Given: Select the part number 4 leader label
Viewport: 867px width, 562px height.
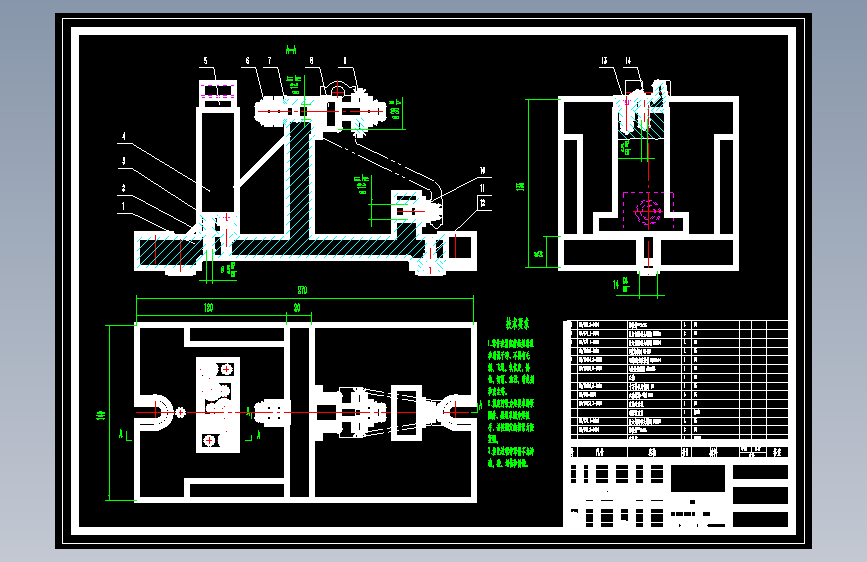Looking at the screenshot, I should point(123,136).
